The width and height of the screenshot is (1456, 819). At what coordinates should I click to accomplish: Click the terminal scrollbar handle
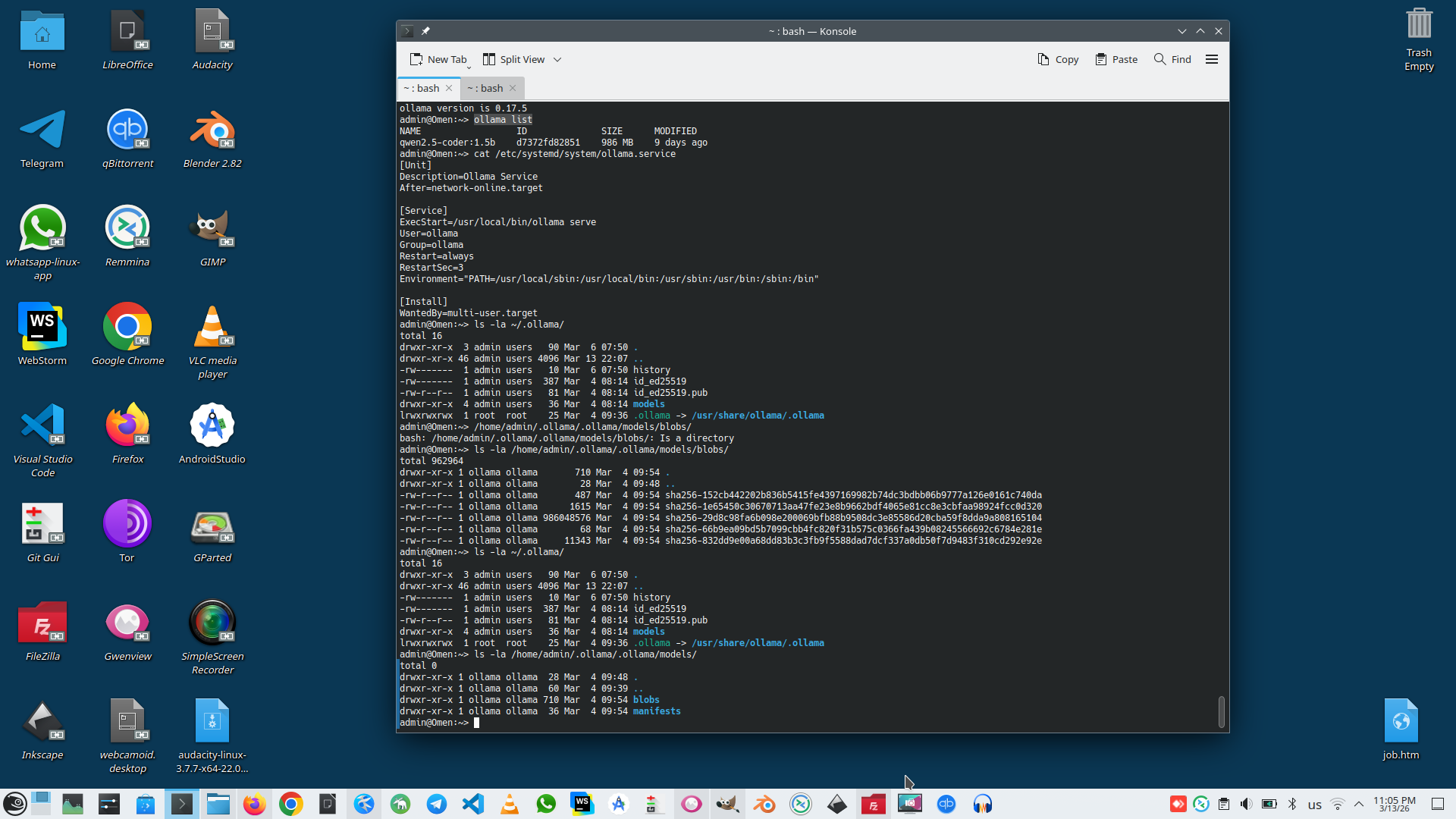click(x=1221, y=711)
